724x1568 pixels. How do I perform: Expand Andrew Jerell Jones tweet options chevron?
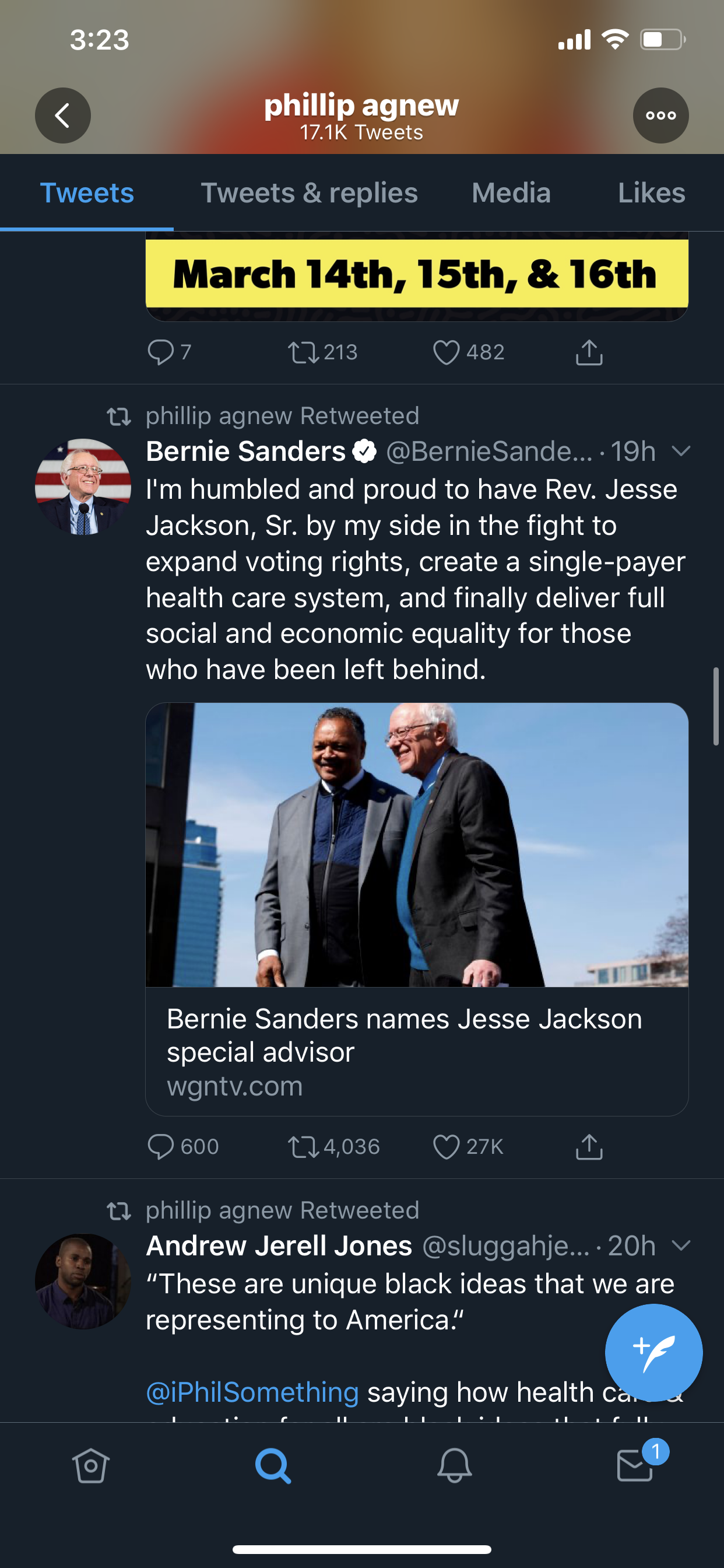click(x=681, y=1245)
